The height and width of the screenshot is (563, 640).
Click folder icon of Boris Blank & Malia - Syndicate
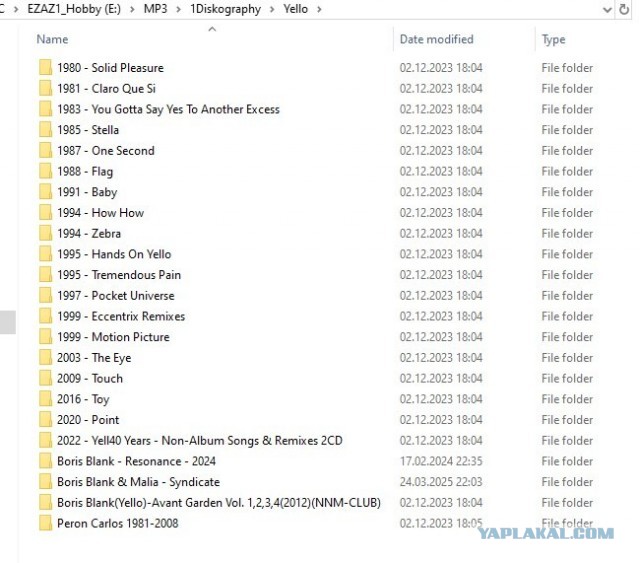click(x=45, y=481)
